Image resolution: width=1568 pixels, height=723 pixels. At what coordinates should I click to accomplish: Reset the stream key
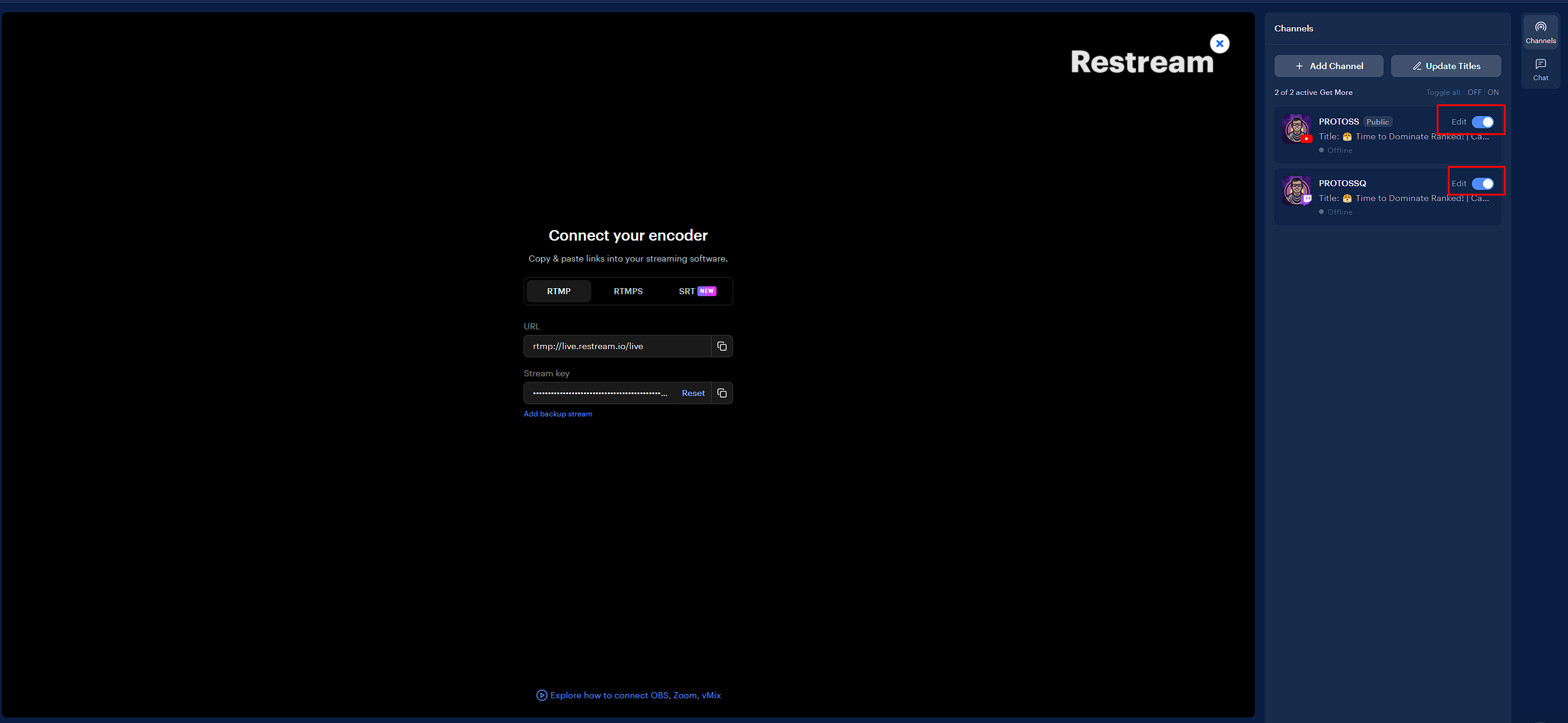(x=693, y=393)
